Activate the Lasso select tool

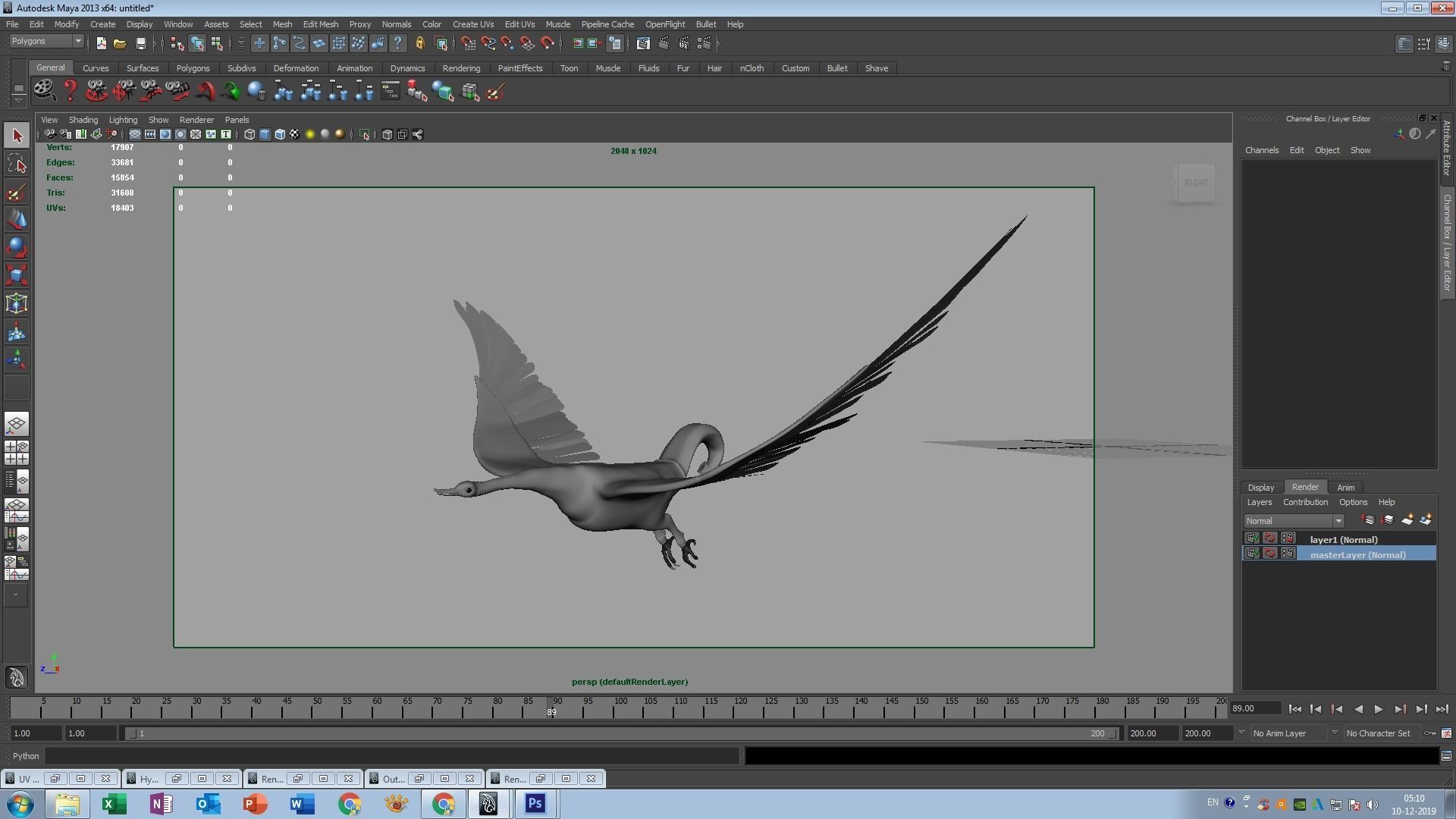(17, 164)
